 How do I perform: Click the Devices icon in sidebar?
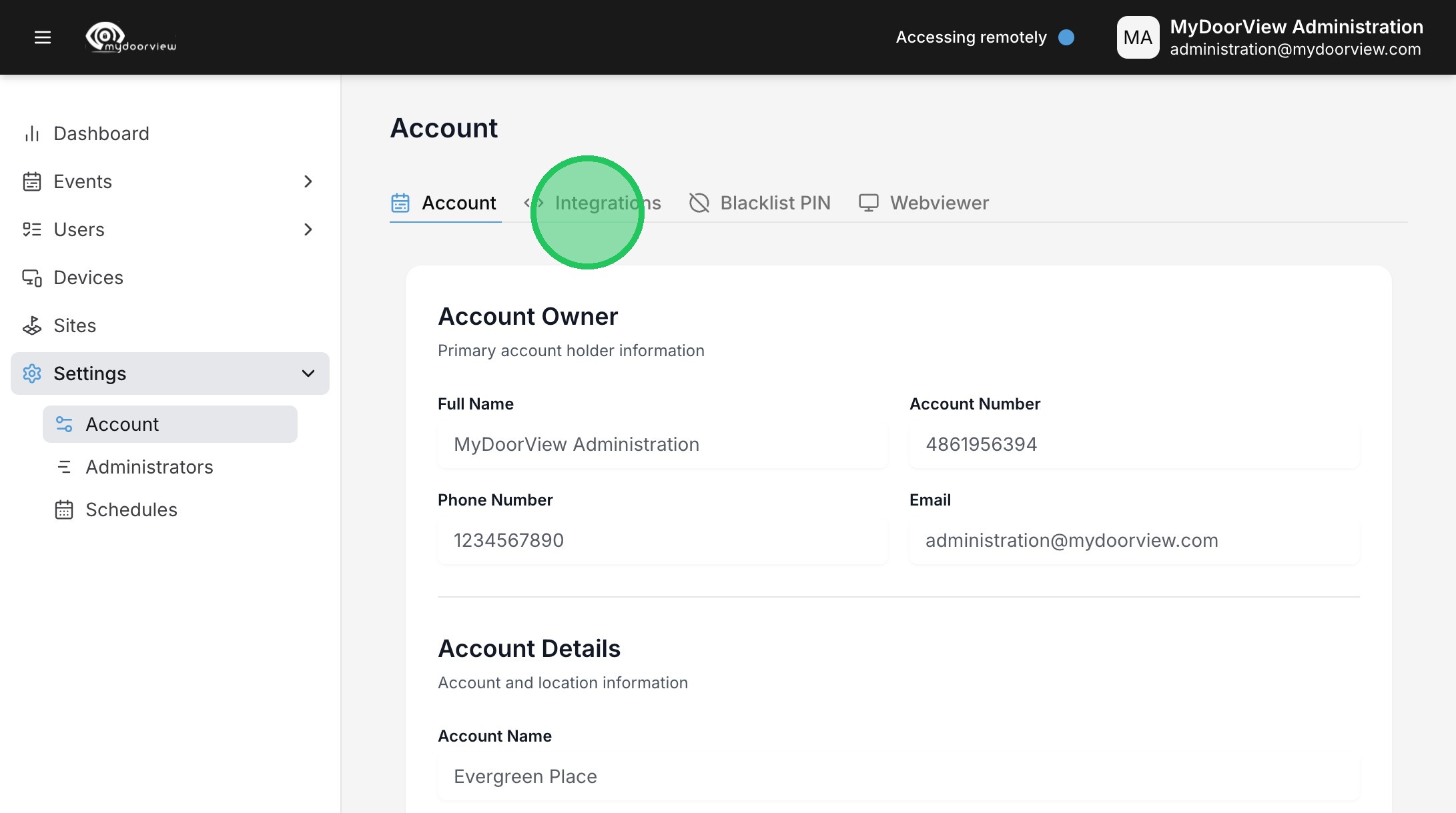(32, 277)
